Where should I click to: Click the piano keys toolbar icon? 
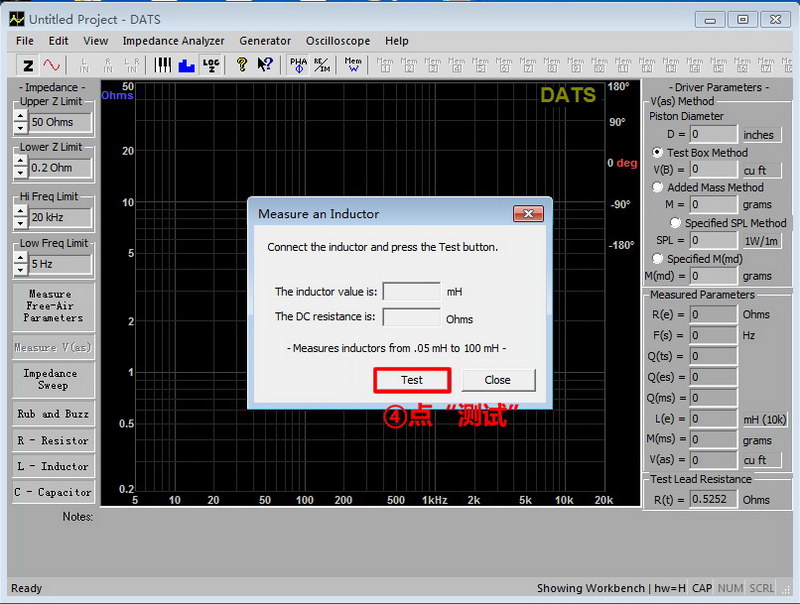tap(162, 65)
